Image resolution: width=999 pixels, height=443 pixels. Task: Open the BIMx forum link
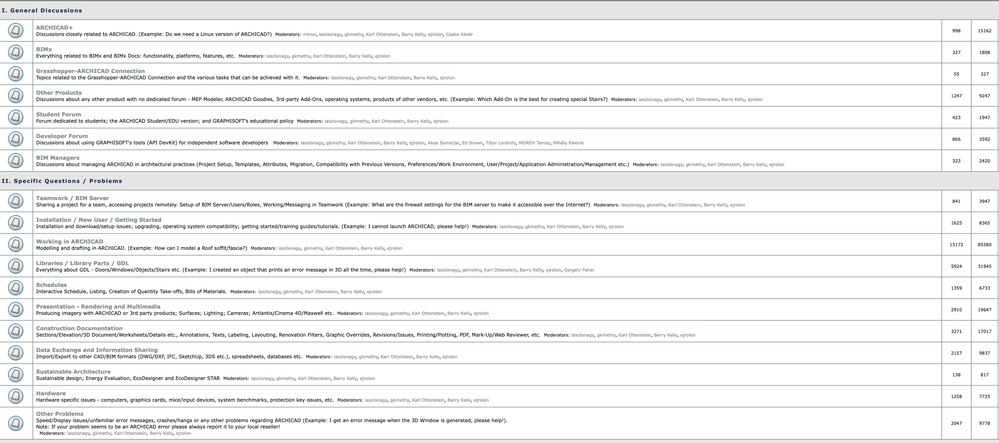(44, 49)
